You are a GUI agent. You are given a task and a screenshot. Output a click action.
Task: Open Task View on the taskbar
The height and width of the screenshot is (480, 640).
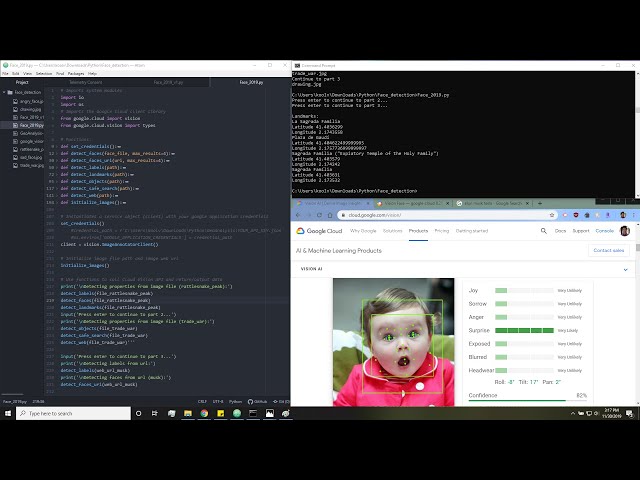click(155, 413)
